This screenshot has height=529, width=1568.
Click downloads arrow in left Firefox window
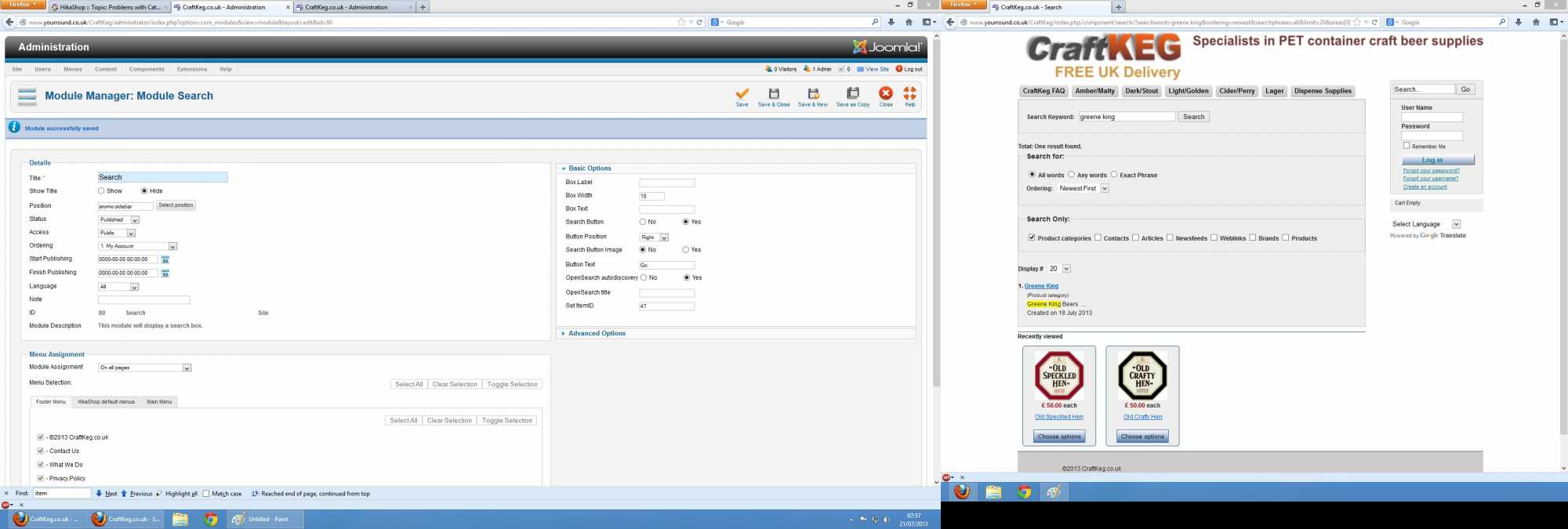click(x=891, y=22)
